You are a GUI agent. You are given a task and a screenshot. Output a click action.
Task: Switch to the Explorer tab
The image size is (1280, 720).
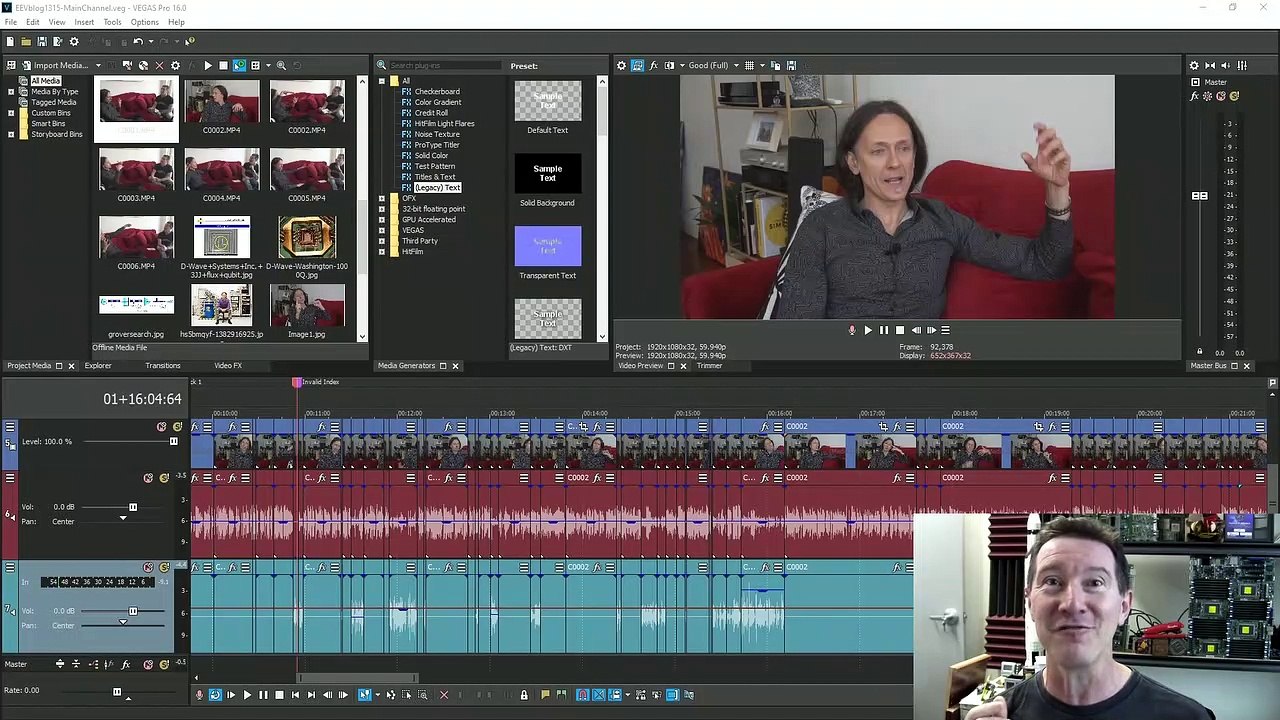(98, 366)
